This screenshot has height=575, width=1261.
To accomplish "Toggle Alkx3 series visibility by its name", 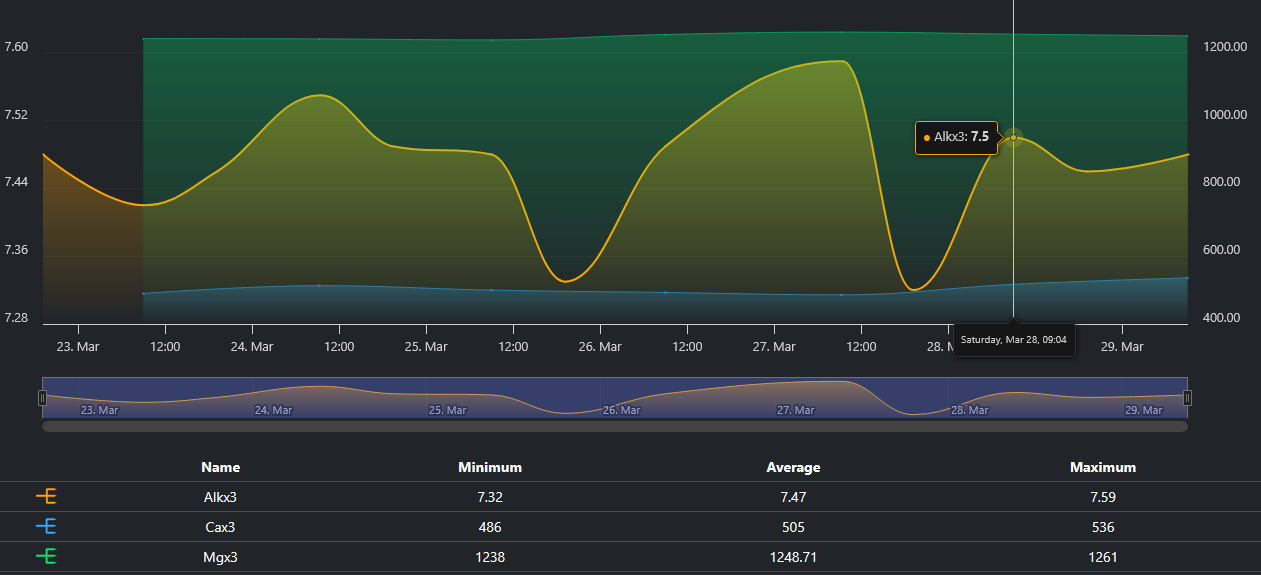I will click(220, 497).
